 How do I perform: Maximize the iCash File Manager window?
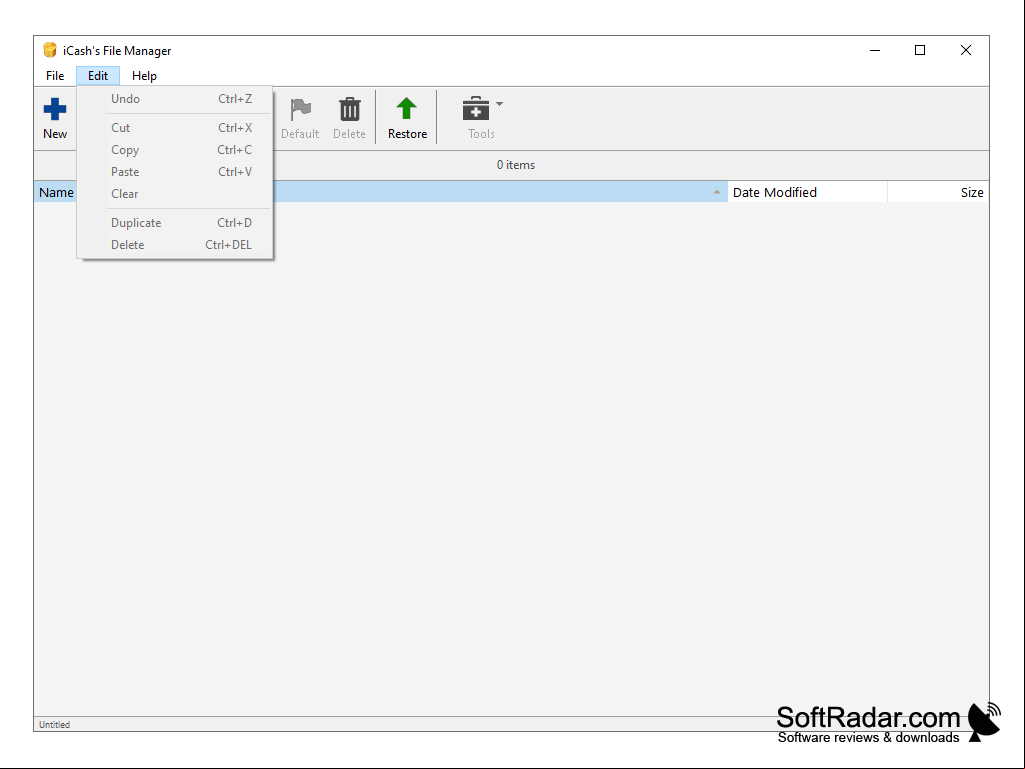tap(920, 50)
